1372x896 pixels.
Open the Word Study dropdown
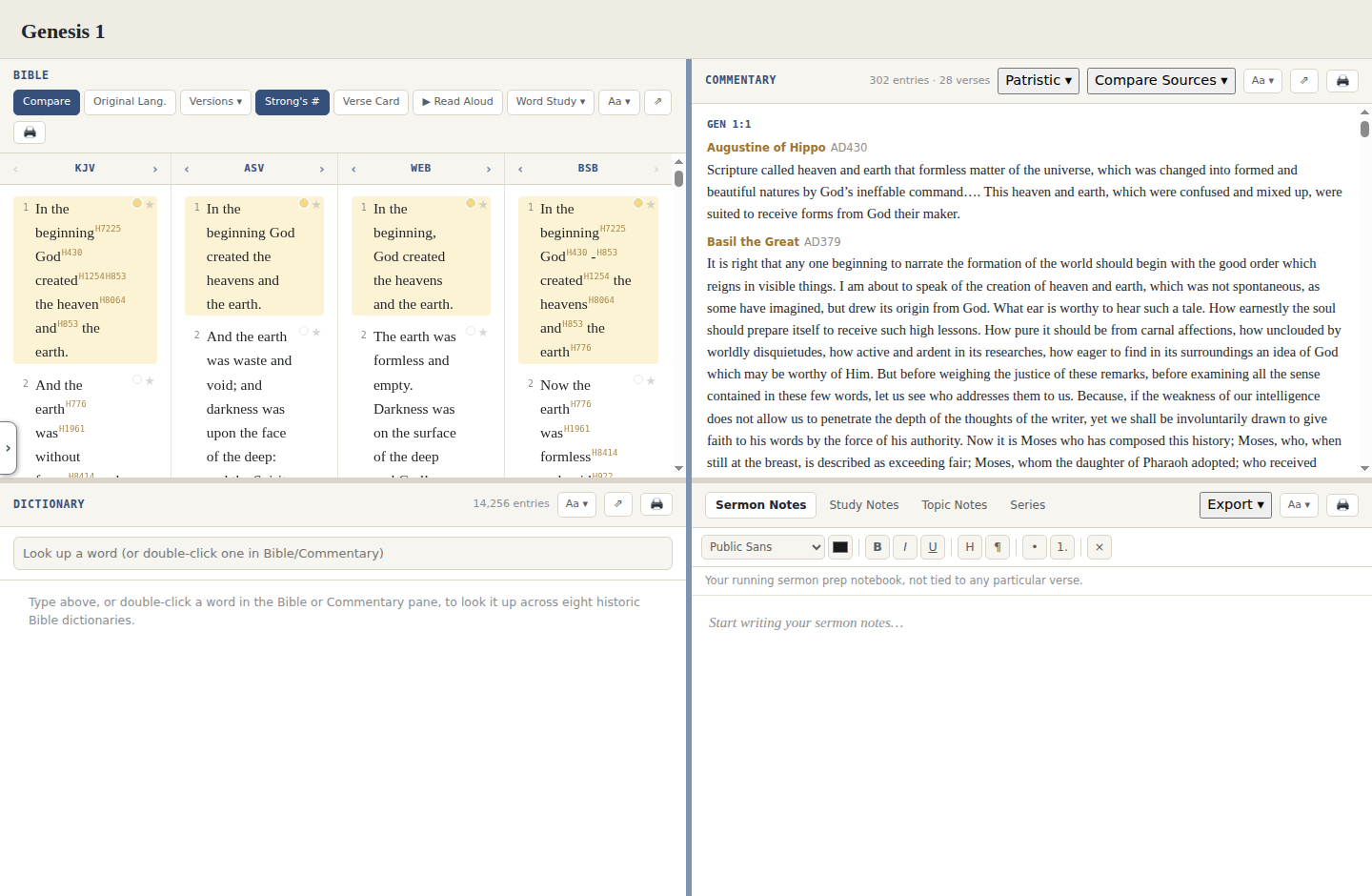tap(551, 102)
